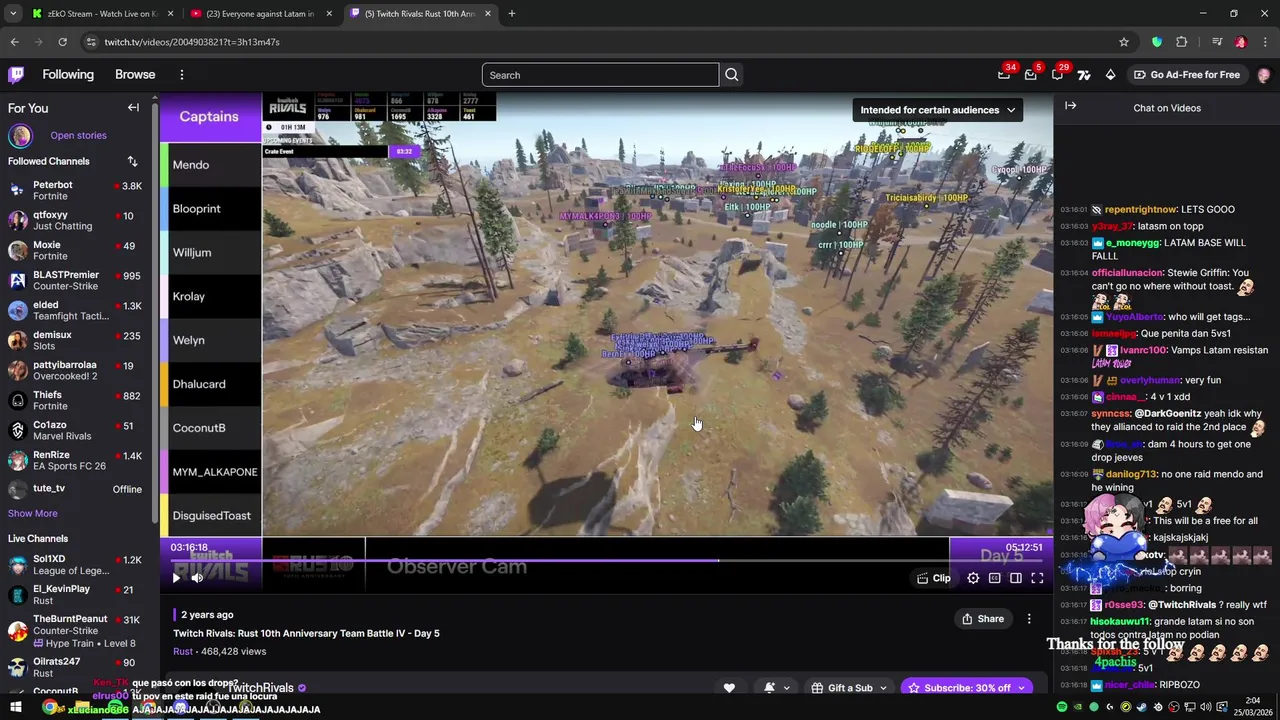Toggle theatre mode on the player

[x=1015, y=578]
